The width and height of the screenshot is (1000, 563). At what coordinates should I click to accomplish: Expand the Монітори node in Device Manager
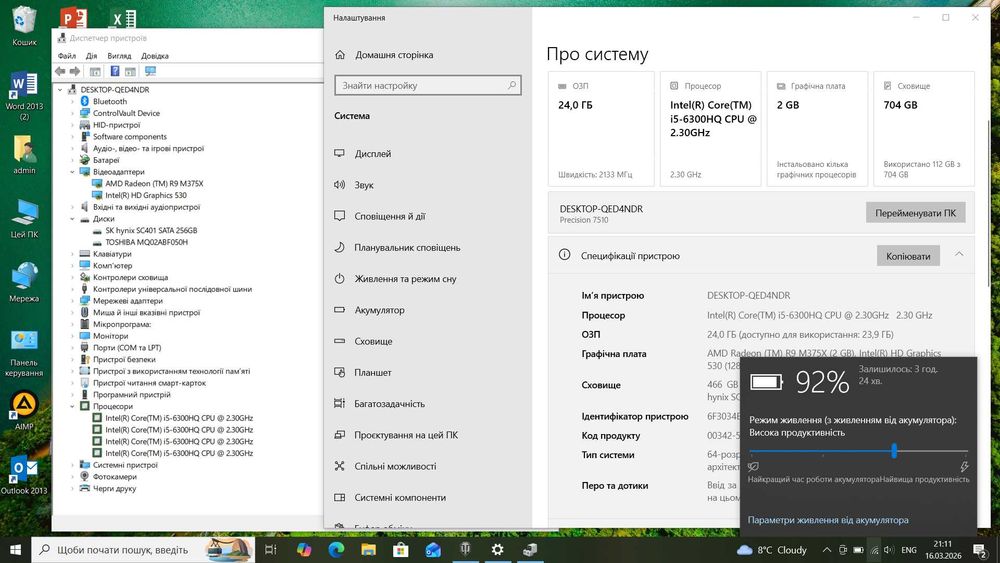(72, 336)
